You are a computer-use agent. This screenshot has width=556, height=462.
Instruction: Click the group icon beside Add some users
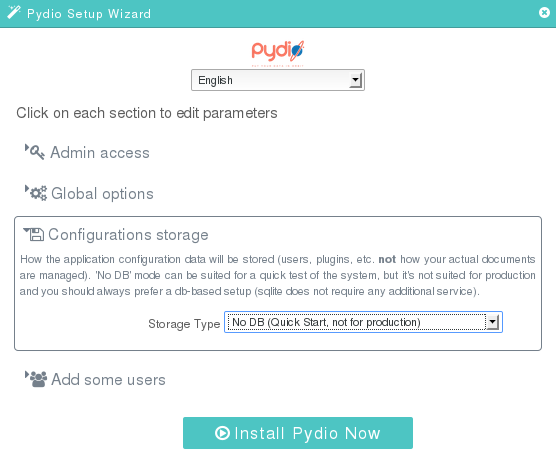(38, 379)
